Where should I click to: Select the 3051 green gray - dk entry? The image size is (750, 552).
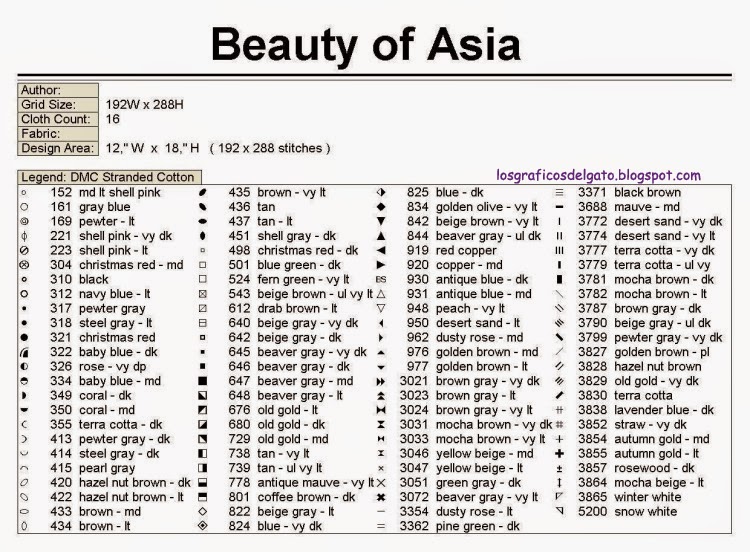(461, 483)
